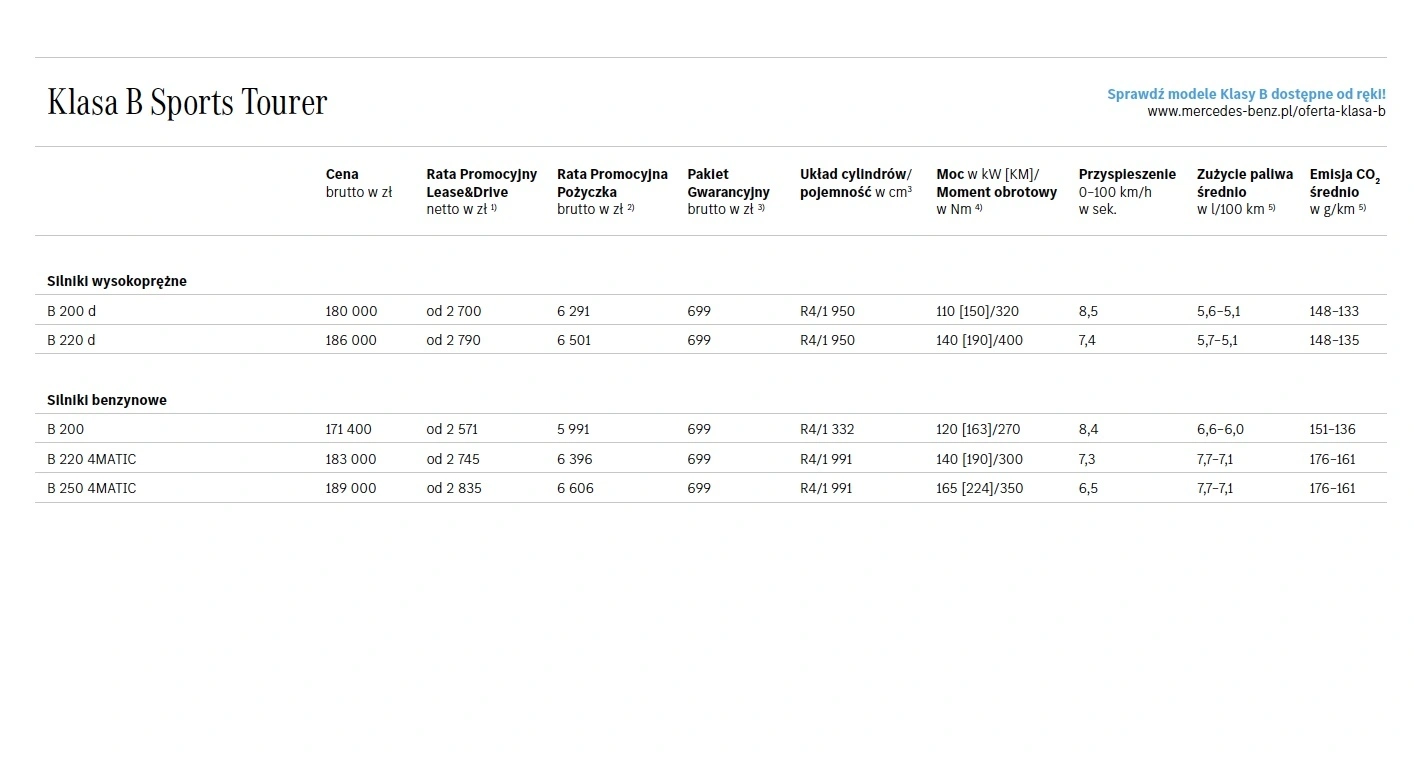The height and width of the screenshot is (760, 1414).
Task: Select the 'B 250 4MATIC' model name
Action: 91,488
